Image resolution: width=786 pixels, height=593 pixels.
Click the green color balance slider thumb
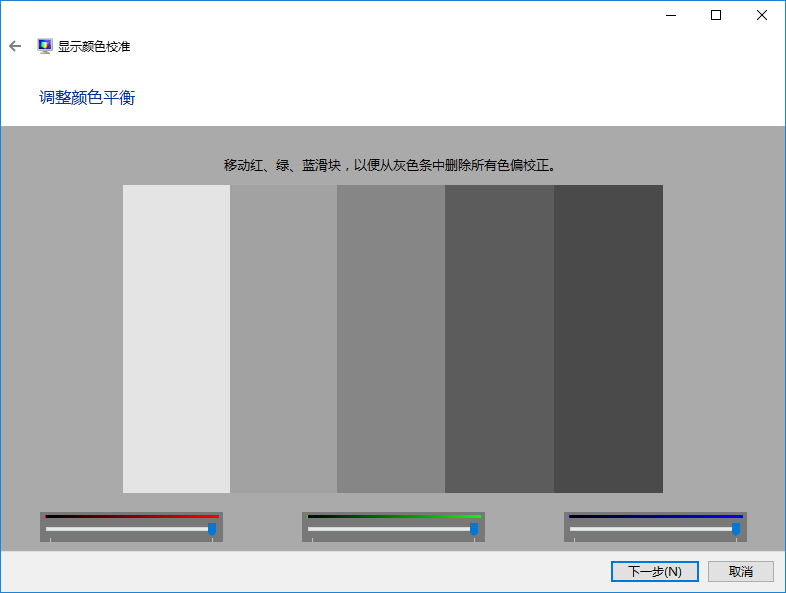[x=474, y=529]
